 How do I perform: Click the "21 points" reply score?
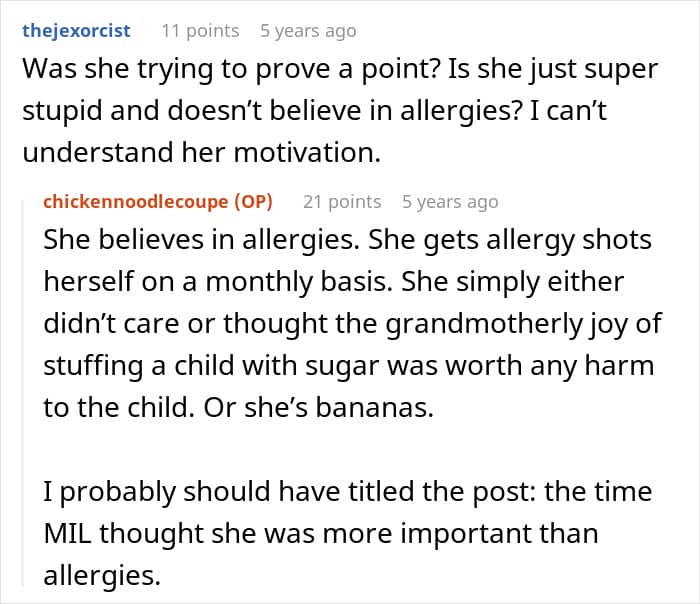[x=341, y=201]
